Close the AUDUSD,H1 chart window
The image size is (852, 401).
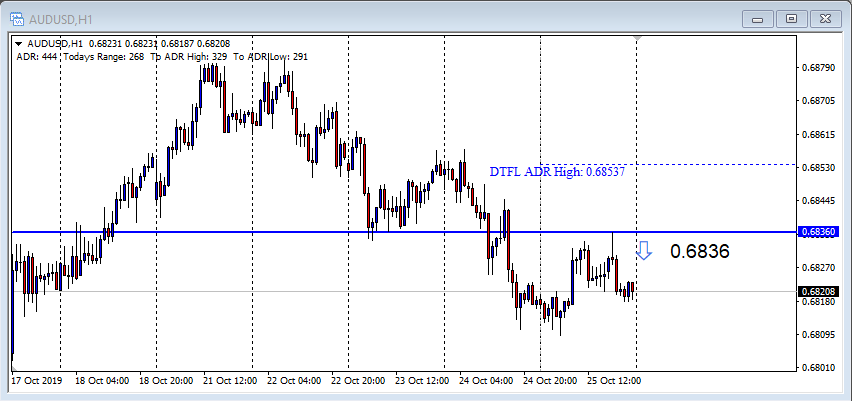coord(826,20)
